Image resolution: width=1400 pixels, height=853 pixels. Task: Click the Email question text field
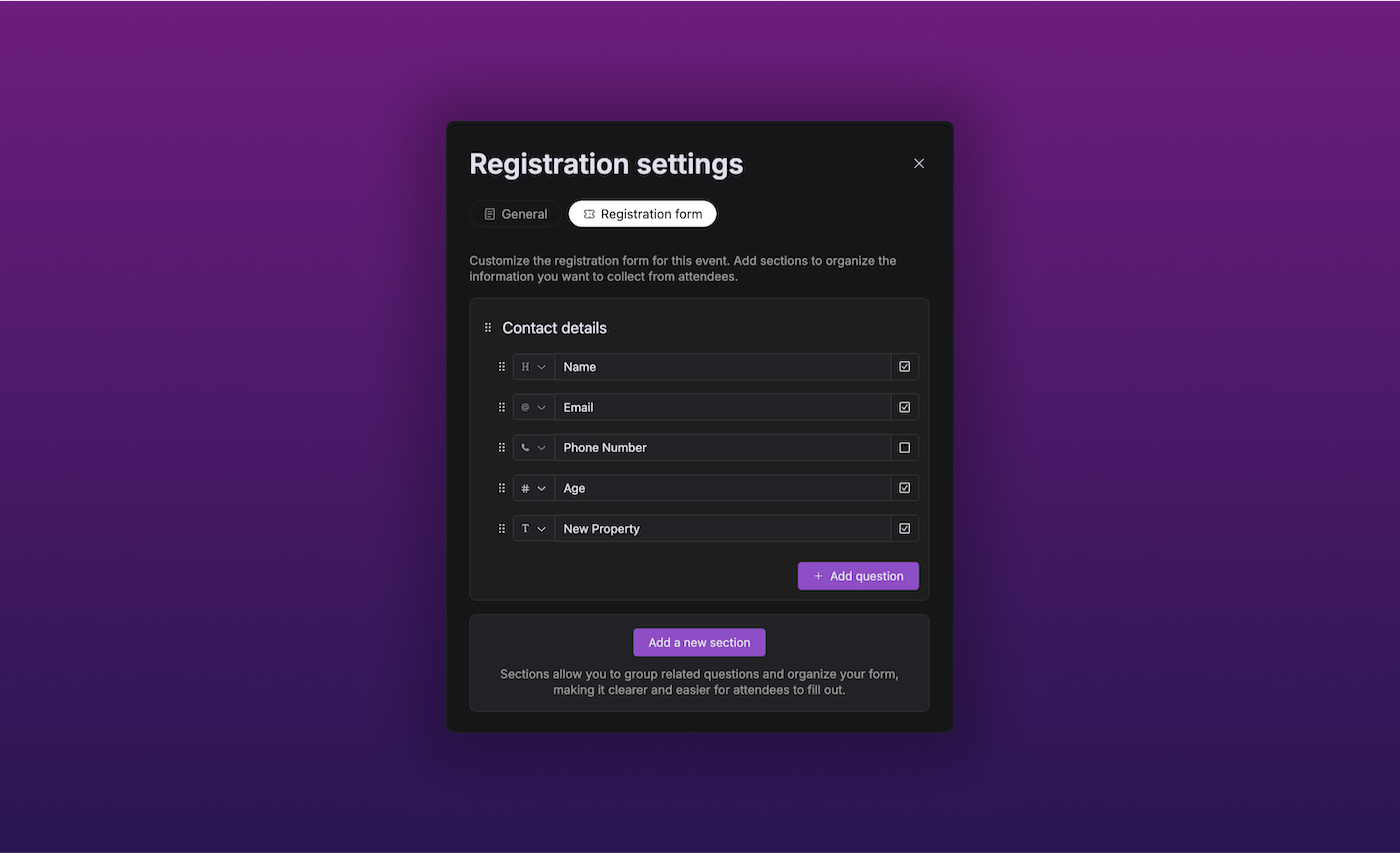pos(723,407)
